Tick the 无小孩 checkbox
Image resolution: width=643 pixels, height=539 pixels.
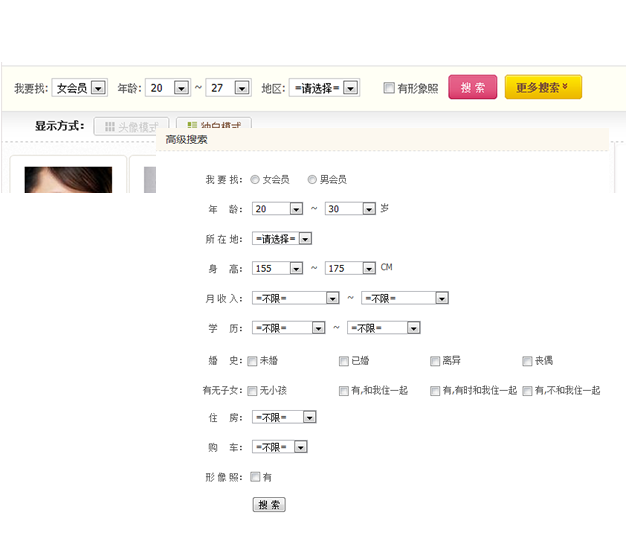click(253, 391)
